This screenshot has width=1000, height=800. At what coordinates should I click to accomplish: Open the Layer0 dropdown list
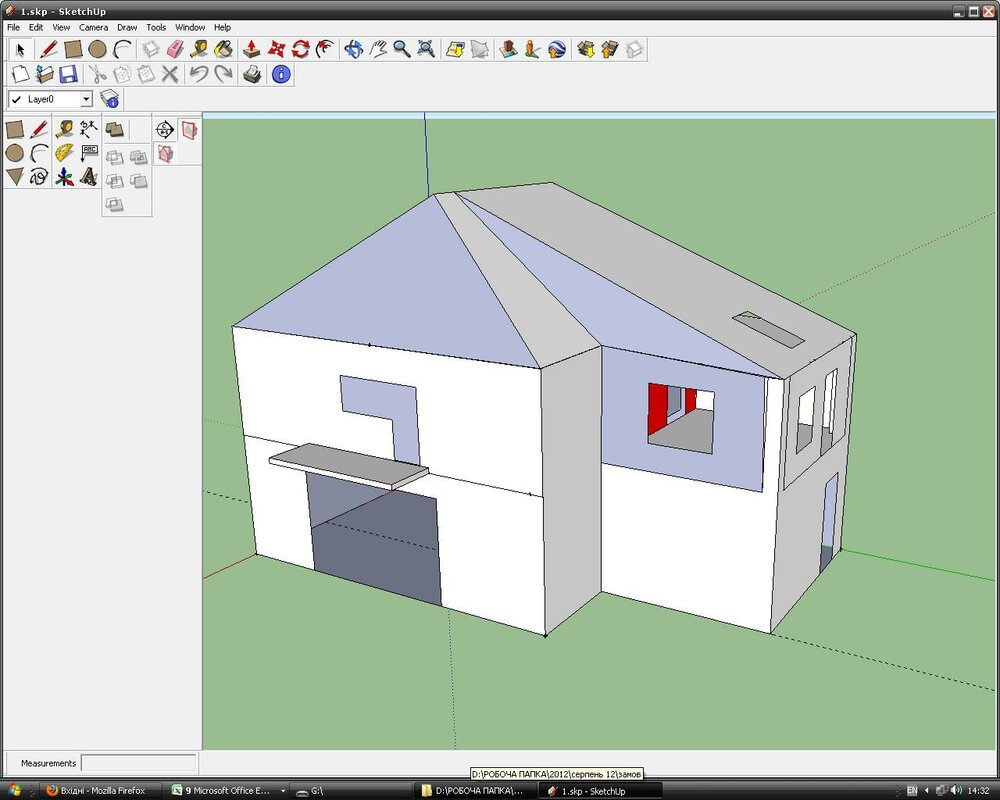[86, 99]
